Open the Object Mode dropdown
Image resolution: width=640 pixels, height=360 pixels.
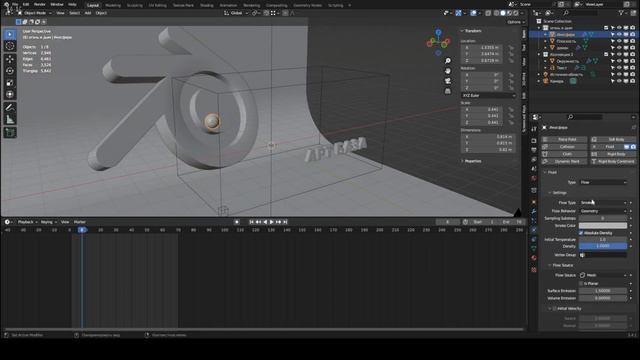click(34, 13)
